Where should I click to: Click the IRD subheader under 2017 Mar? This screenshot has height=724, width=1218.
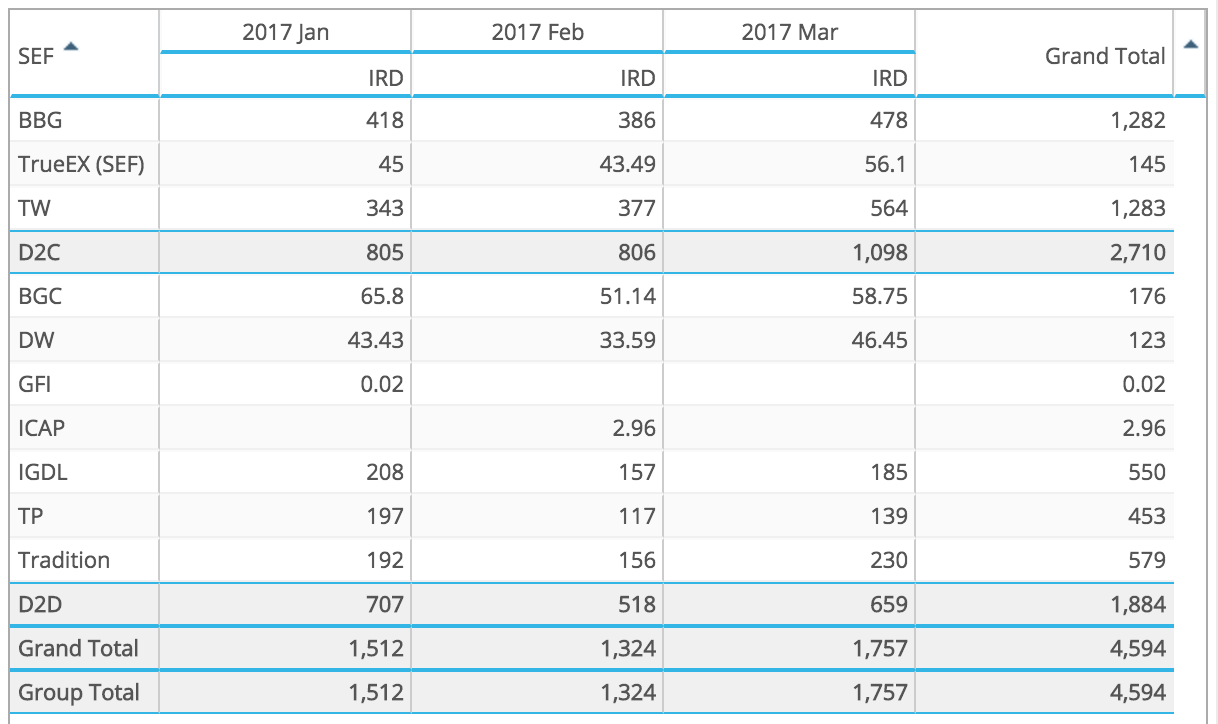coord(890,77)
